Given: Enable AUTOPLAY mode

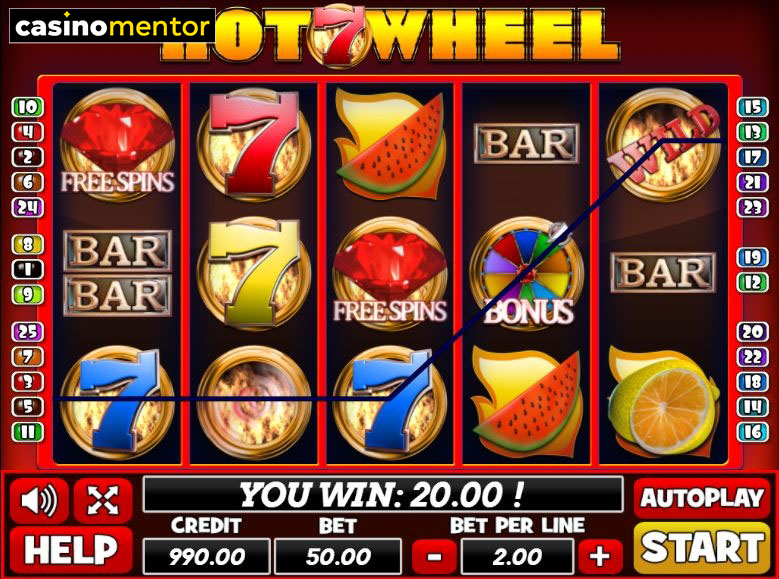Looking at the screenshot, I should pos(702,498).
